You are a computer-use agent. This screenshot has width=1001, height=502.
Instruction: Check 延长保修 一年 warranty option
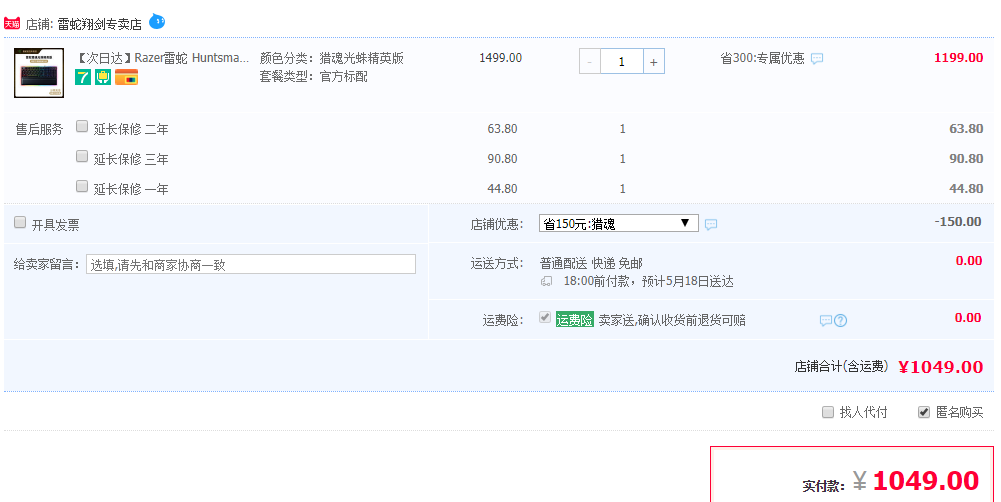click(82, 186)
